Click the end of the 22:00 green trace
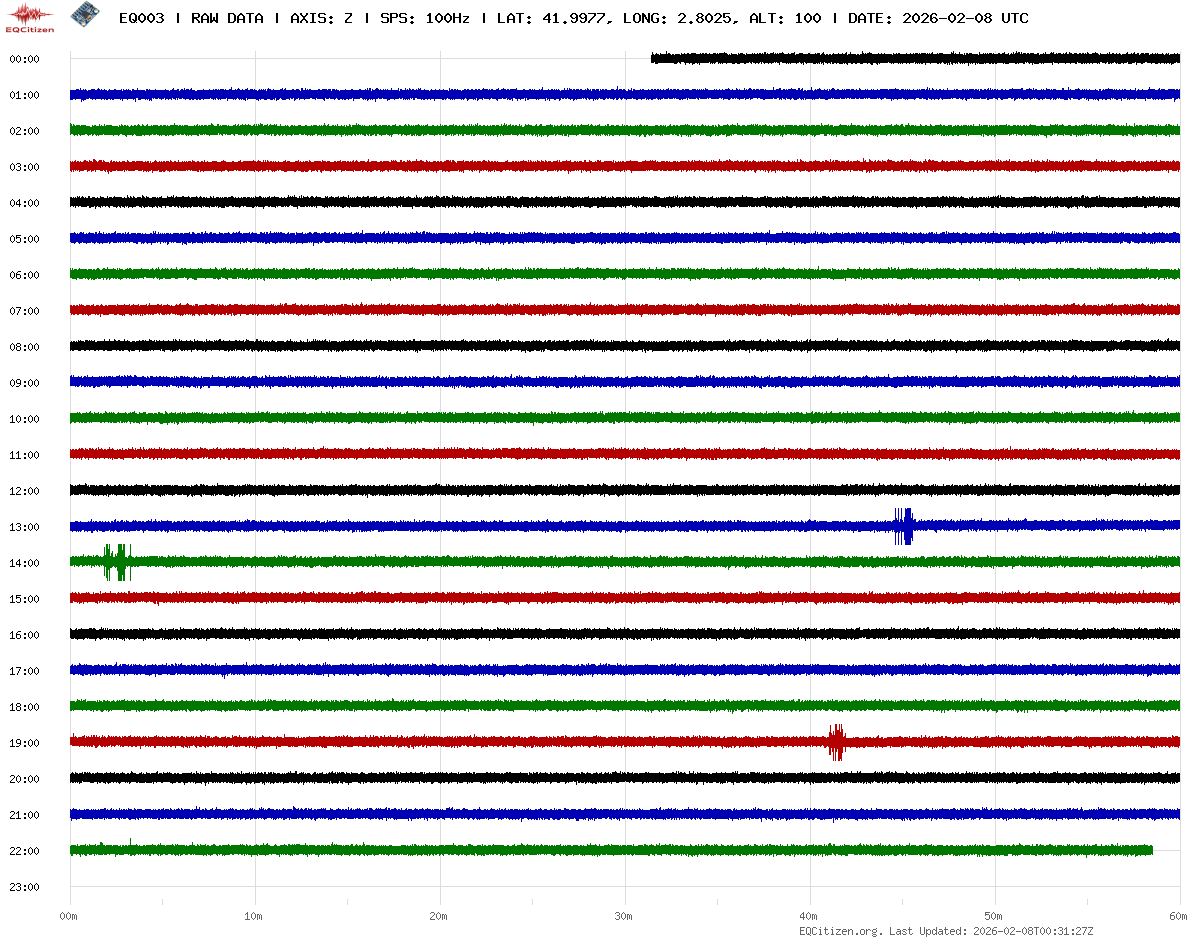Screen dimensions: 1200x940 (x=1150, y=850)
